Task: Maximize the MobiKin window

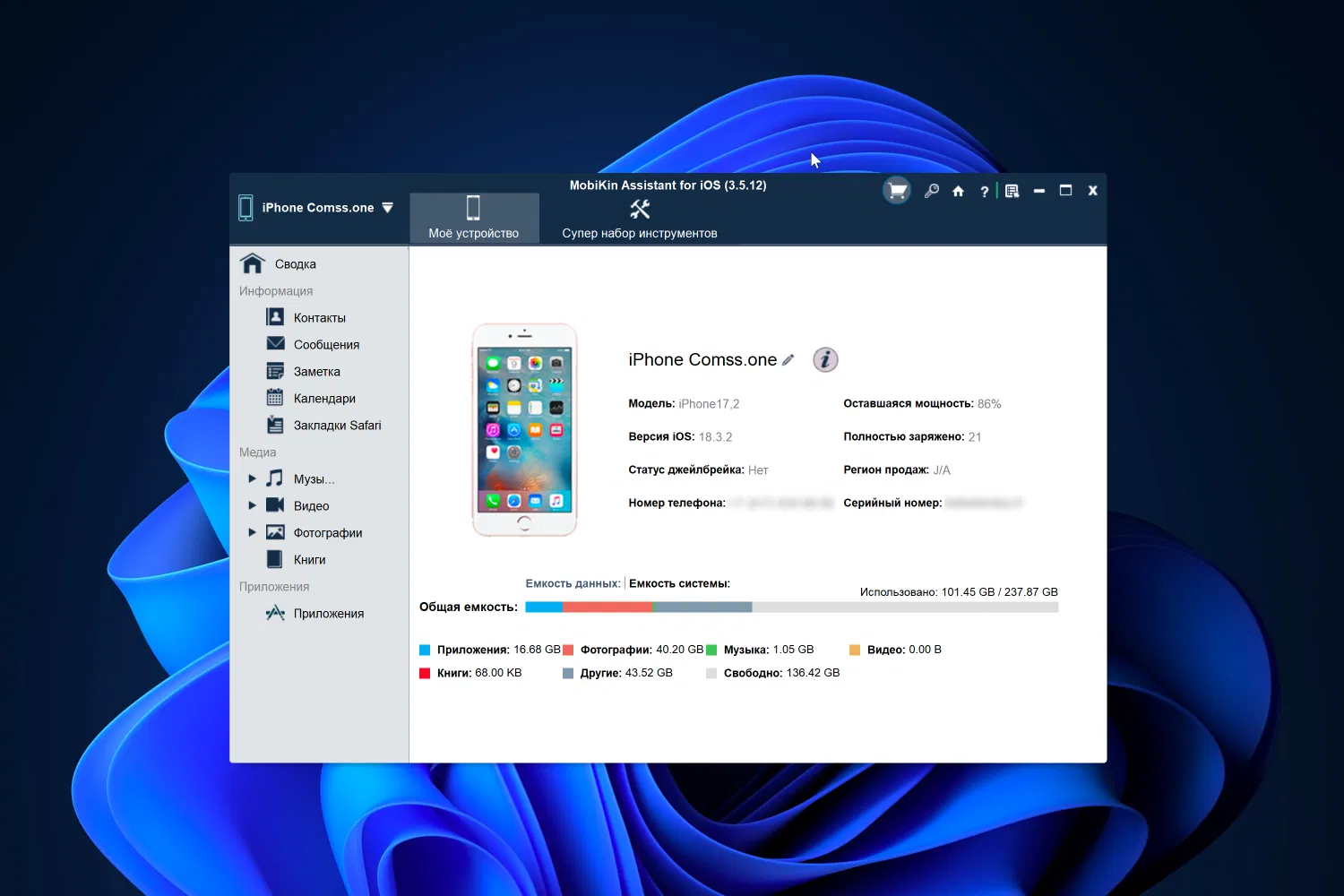Action: tap(1065, 191)
